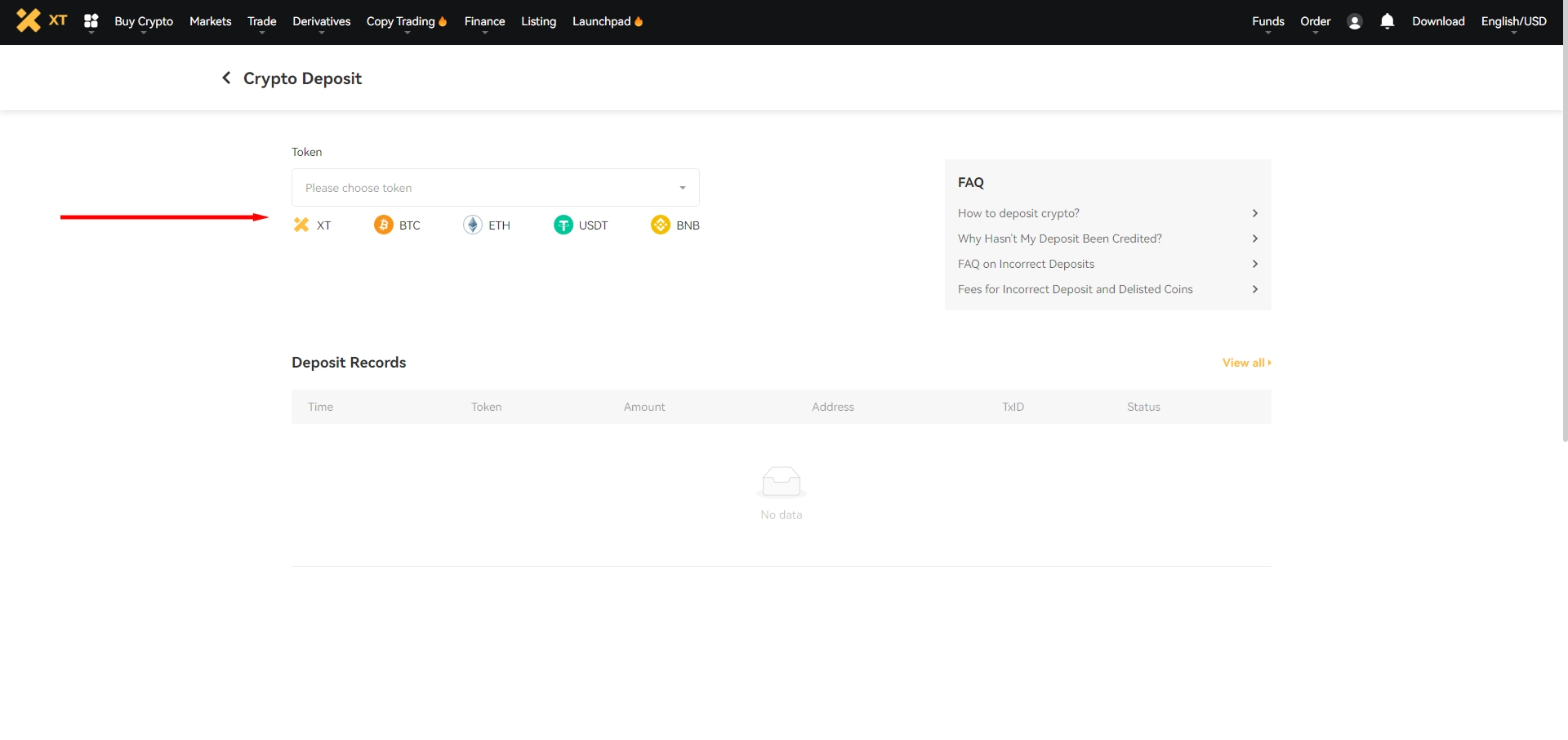
Task: Select the USDT token shortcut
Action: tap(581, 225)
